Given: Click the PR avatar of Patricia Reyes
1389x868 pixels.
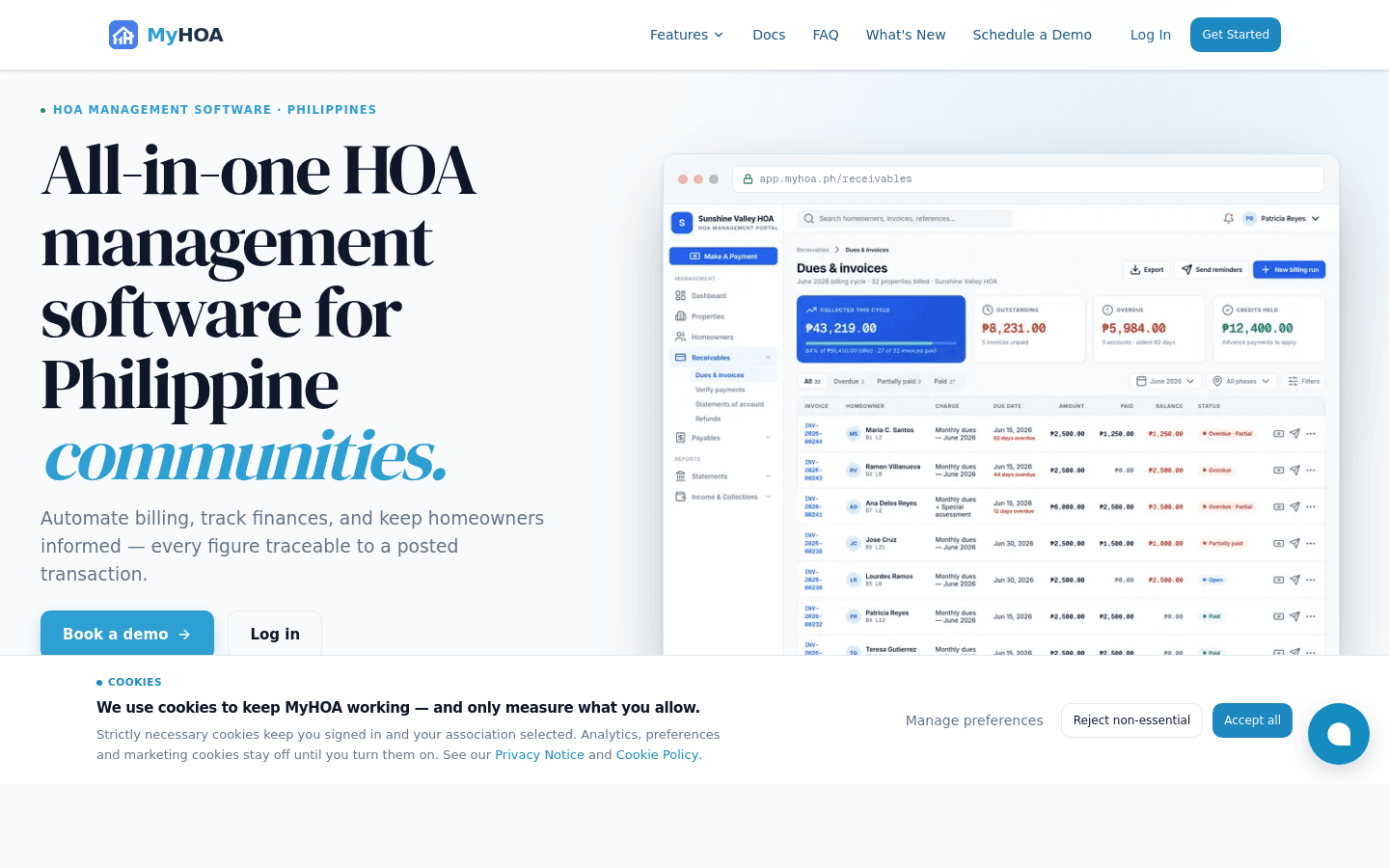Looking at the screenshot, I should click(1250, 219).
